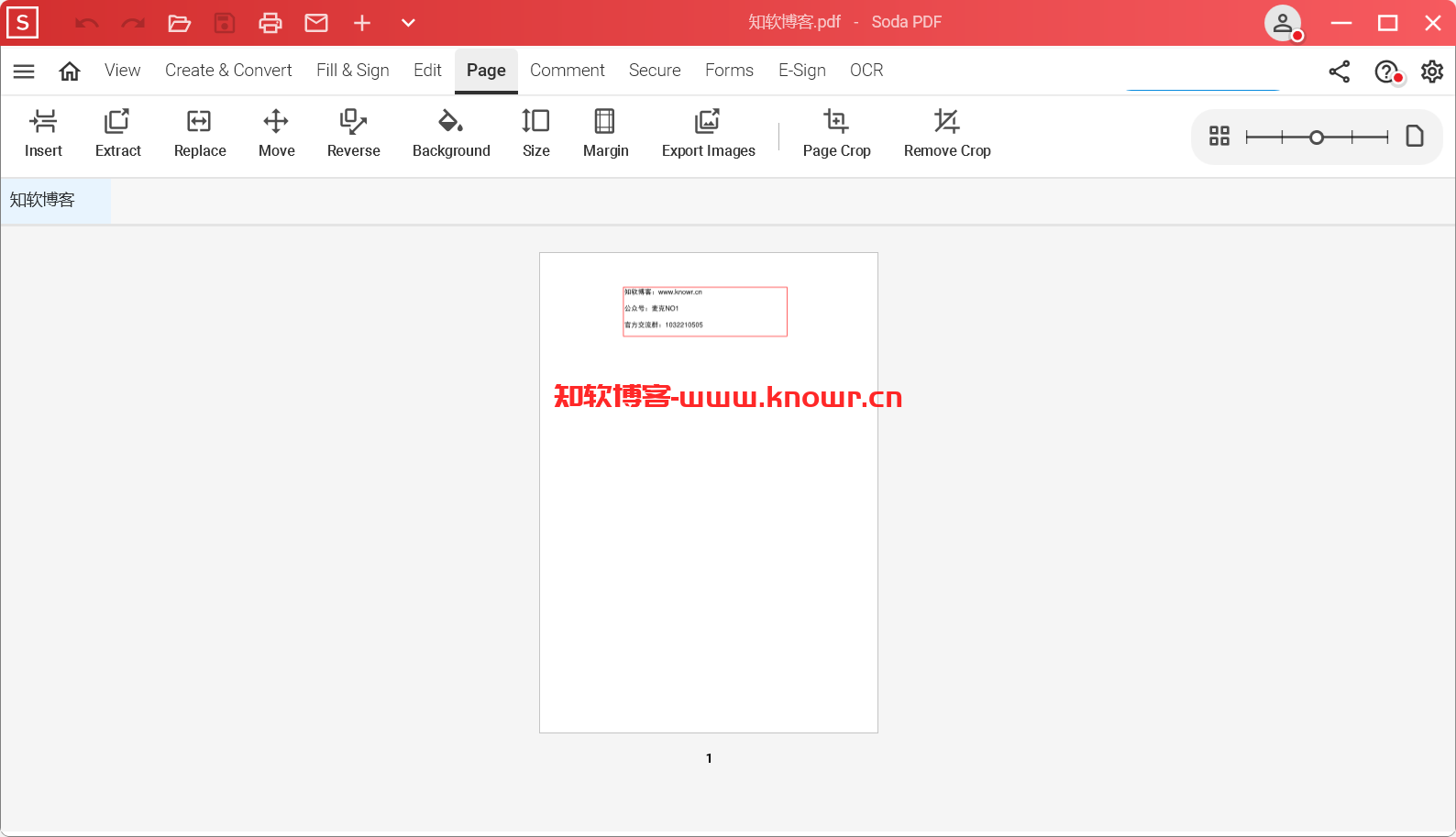Switch to the Edit tab
The image size is (1456, 837).
(x=427, y=71)
